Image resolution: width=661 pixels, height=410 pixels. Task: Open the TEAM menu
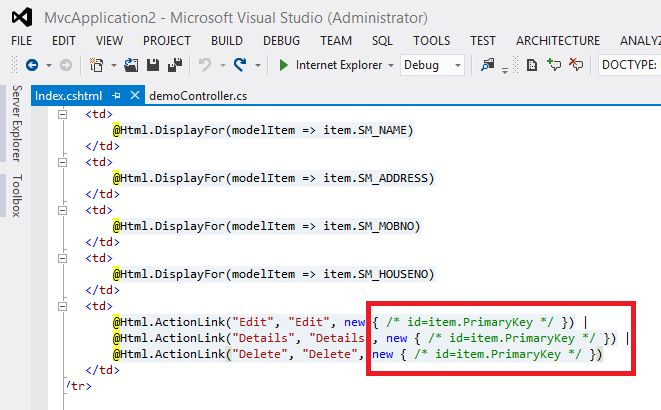click(336, 40)
